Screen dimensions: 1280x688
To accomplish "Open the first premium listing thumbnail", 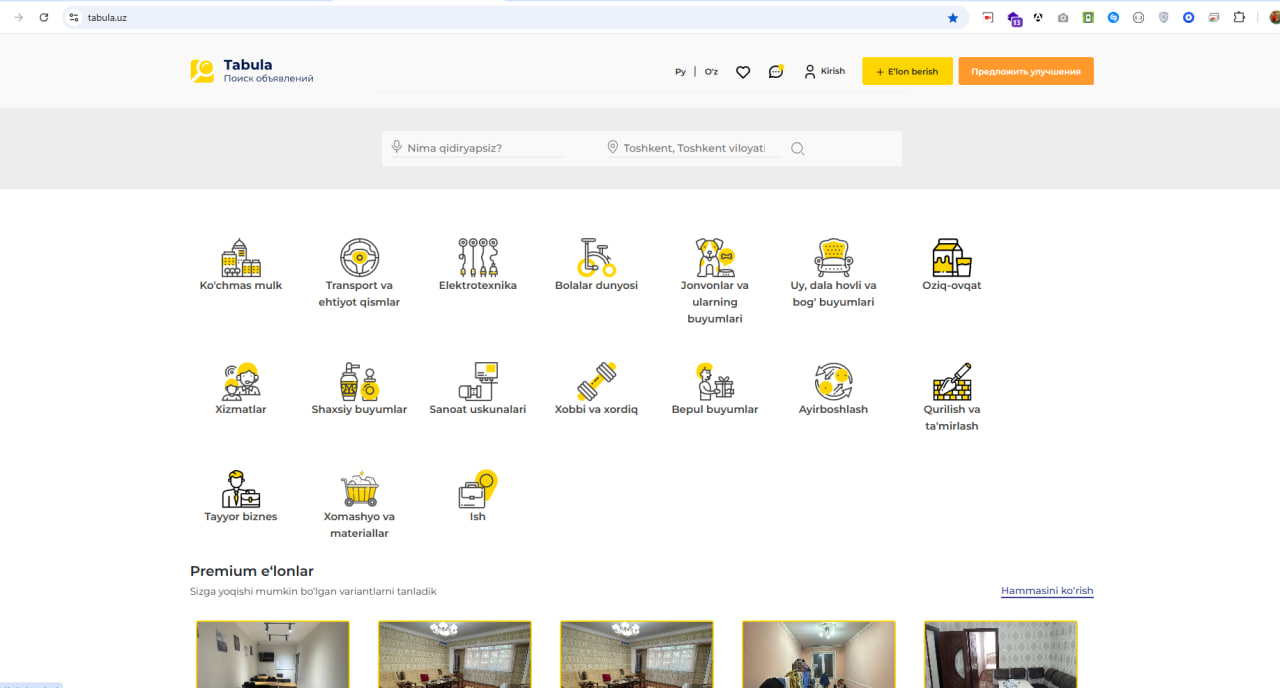I will 273,654.
